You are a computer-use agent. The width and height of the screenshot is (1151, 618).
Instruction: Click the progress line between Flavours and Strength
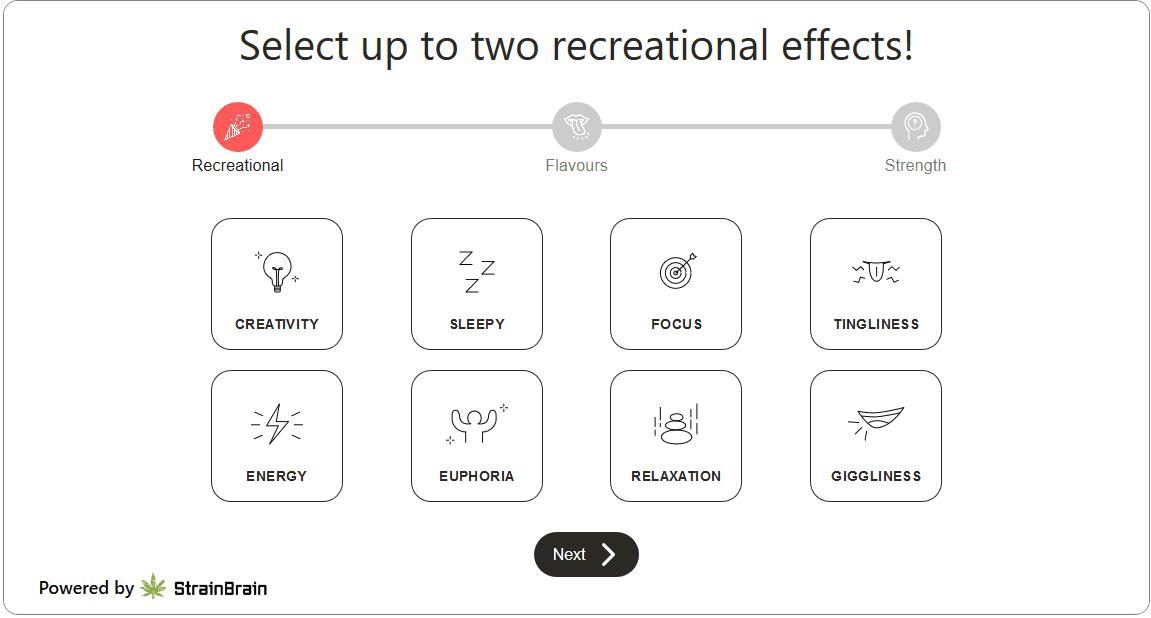(x=746, y=127)
